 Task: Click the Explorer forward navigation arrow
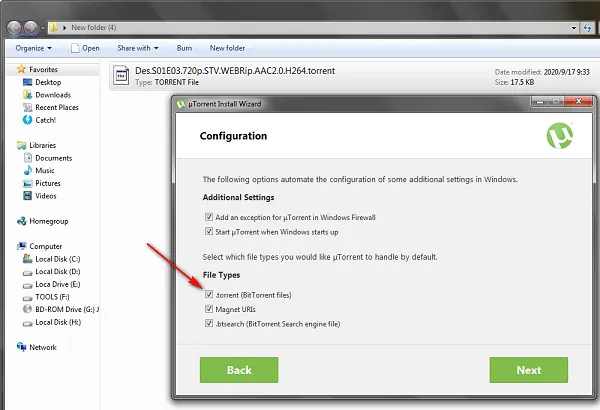[31, 28]
